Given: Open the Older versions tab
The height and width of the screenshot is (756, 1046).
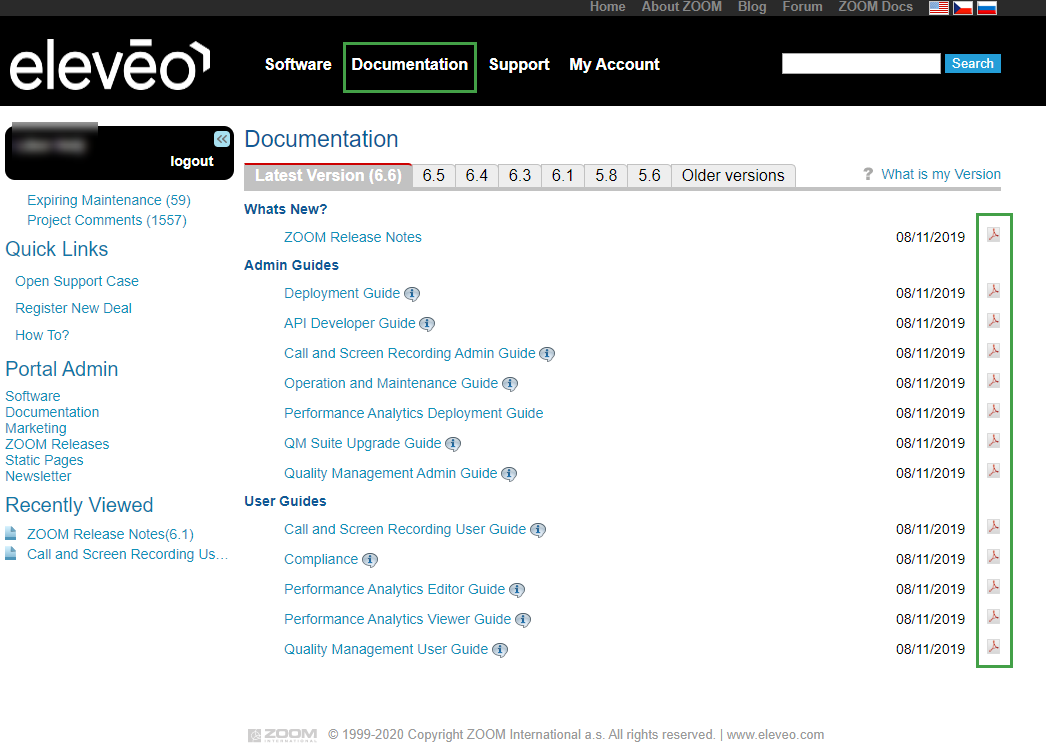Looking at the screenshot, I should tap(733, 176).
